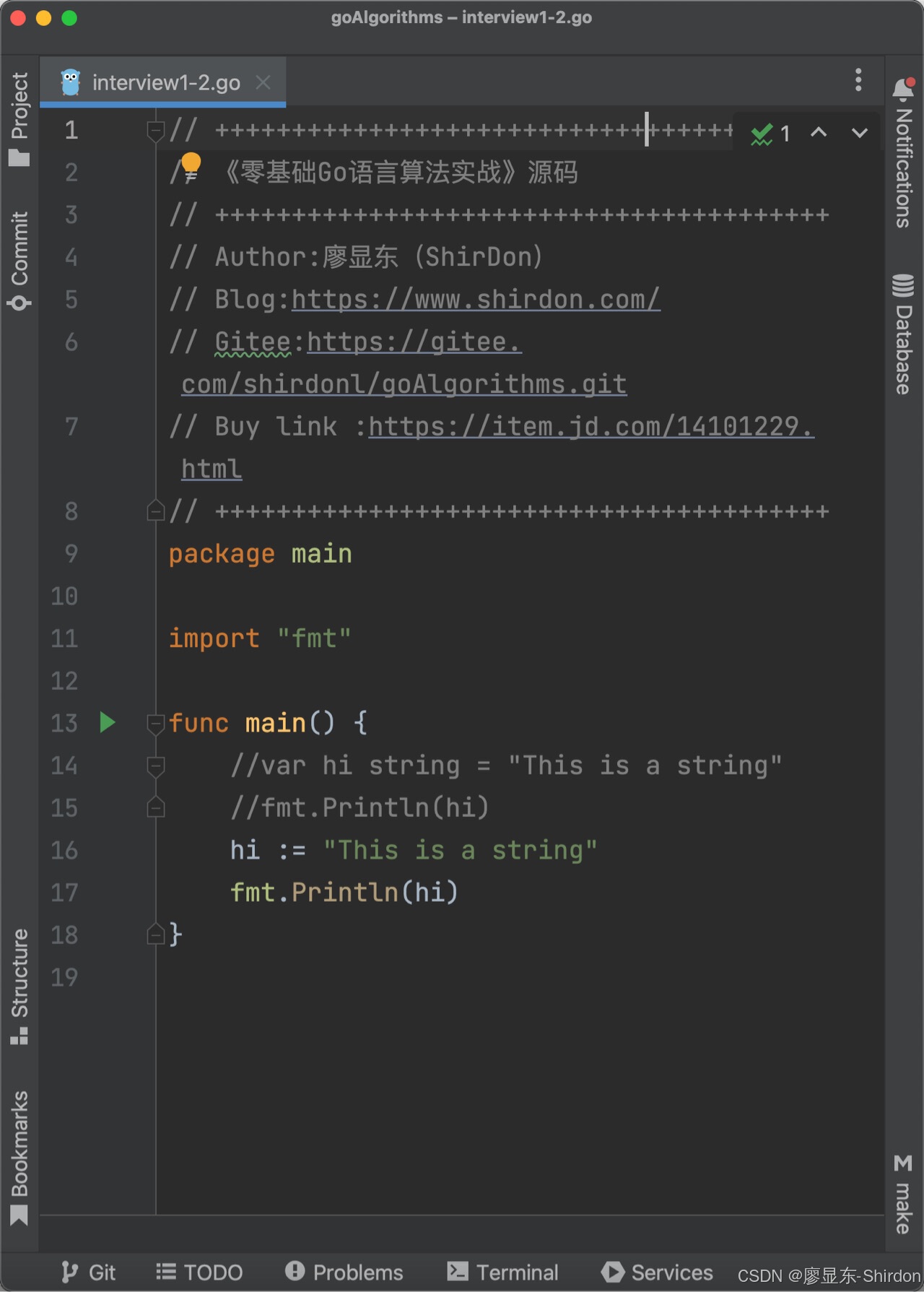The width and height of the screenshot is (924, 1292).
Task: Click line number 19 in the gutter
Action: point(64,977)
